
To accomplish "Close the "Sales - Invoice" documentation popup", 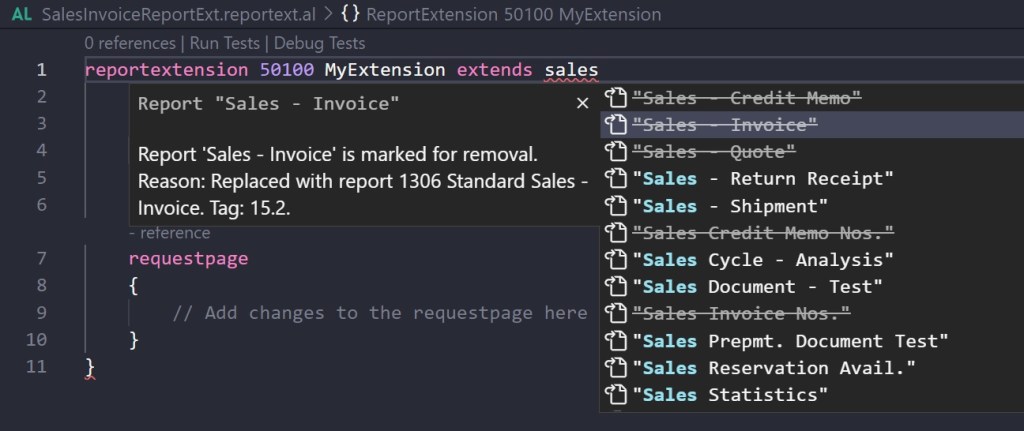I will (x=582, y=103).
